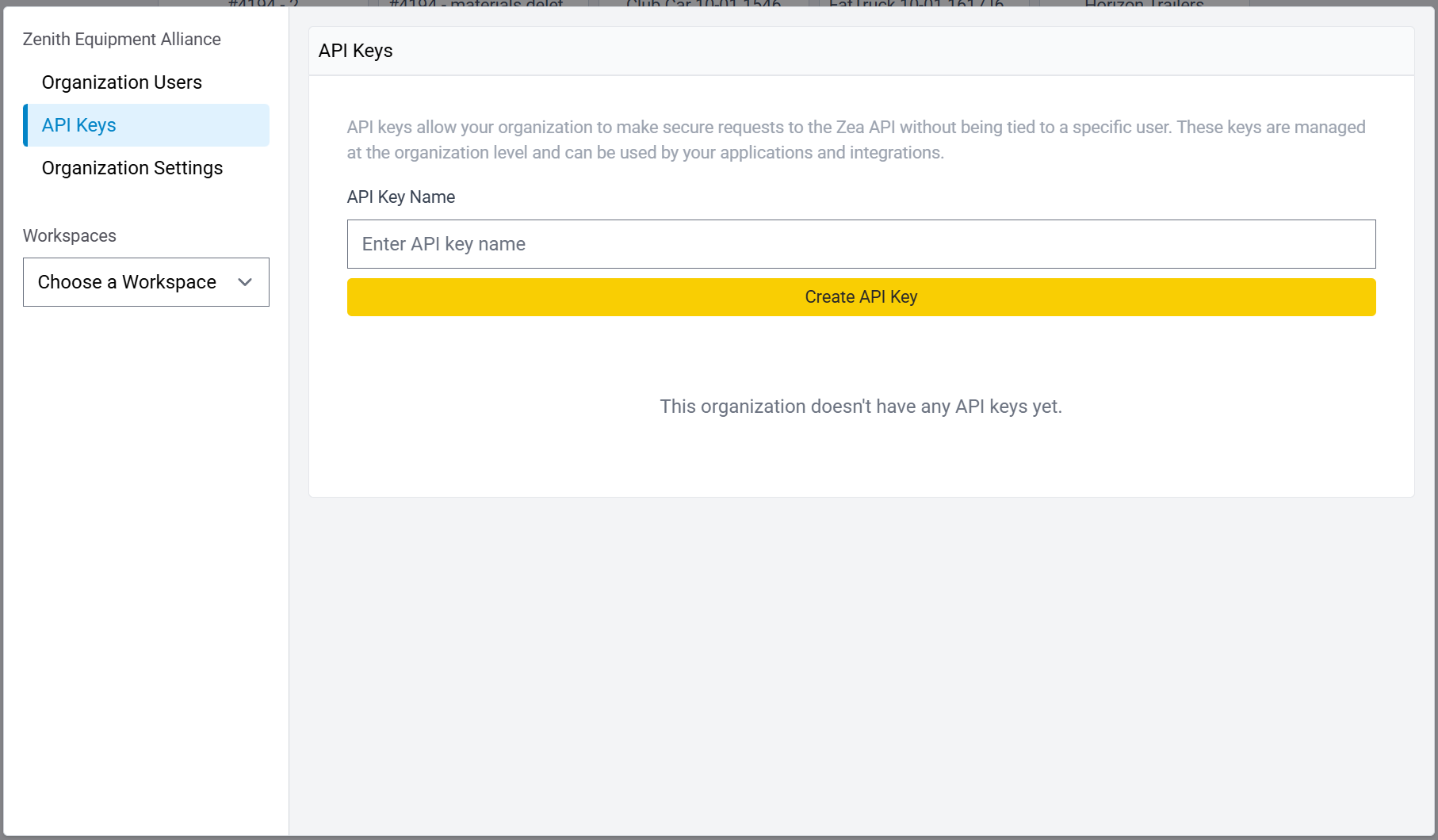Switch to the Club Car 10-01 tab

tap(703, 4)
